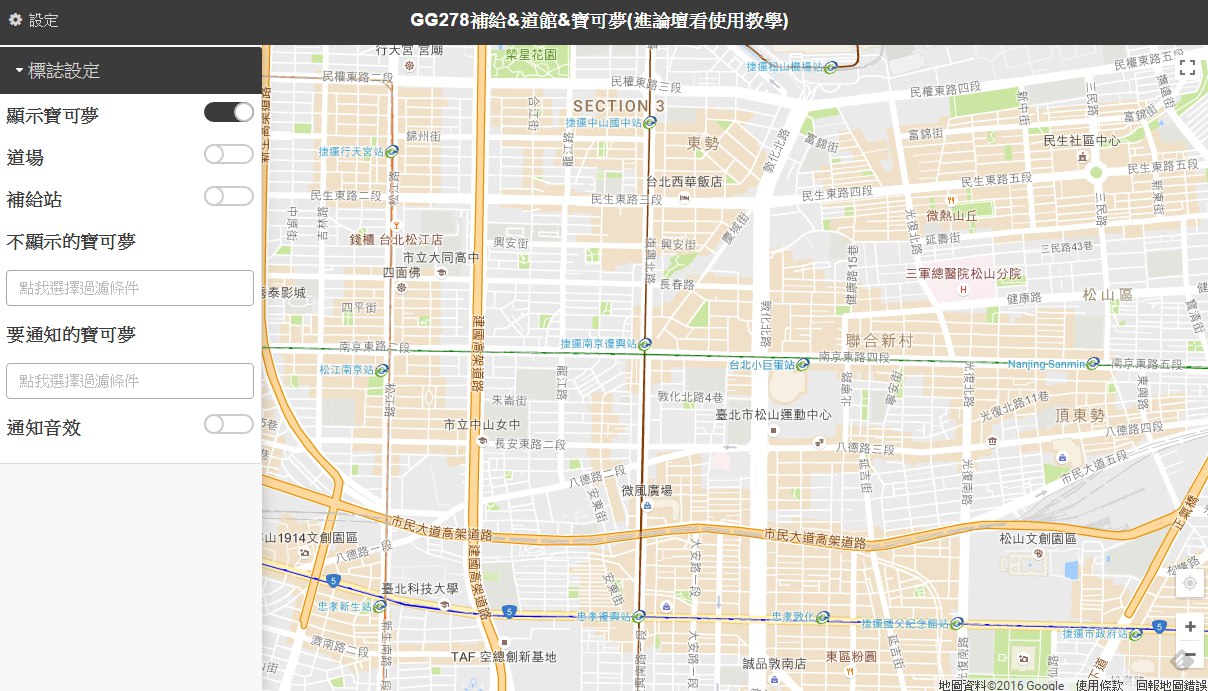Click the my-location target button
Image resolution: width=1208 pixels, height=691 pixels.
[1190, 583]
